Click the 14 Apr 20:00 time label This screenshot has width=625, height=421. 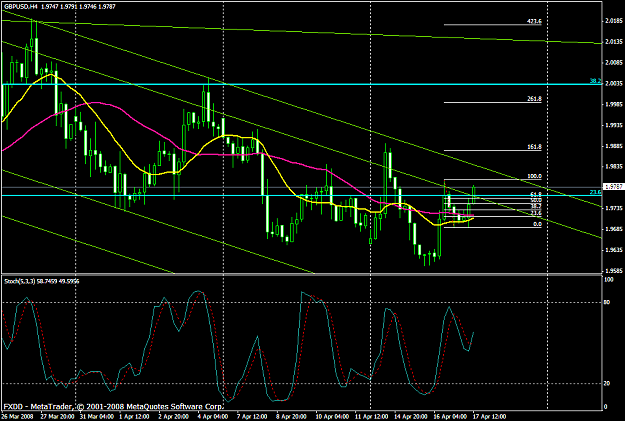click(411, 417)
